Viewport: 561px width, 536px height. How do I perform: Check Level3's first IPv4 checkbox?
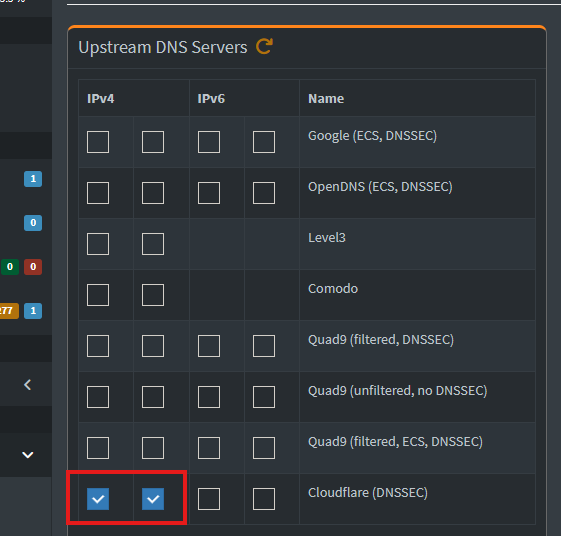(98, 244)
